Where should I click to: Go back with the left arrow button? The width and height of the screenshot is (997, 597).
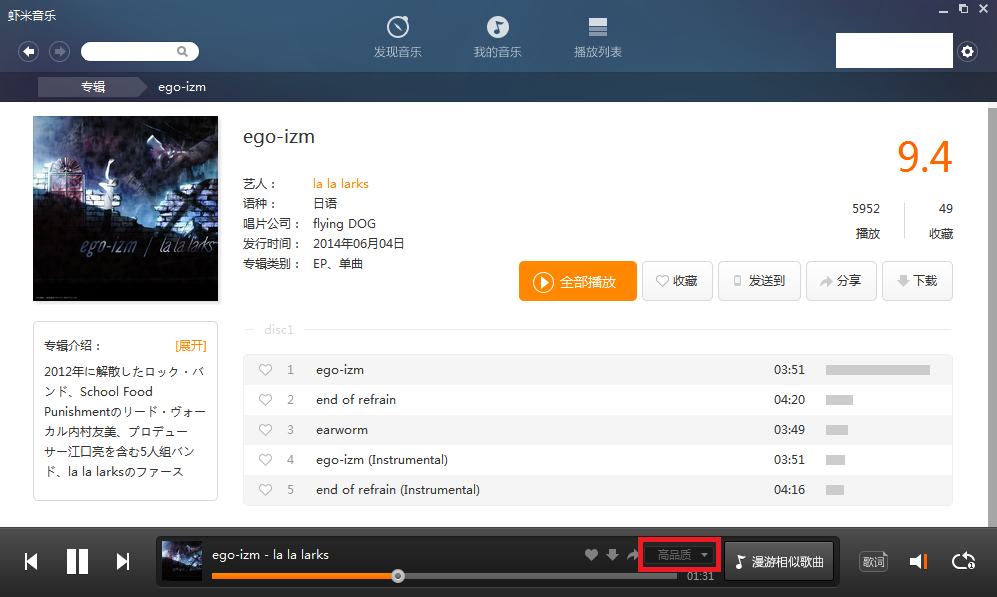click(29, 51)
